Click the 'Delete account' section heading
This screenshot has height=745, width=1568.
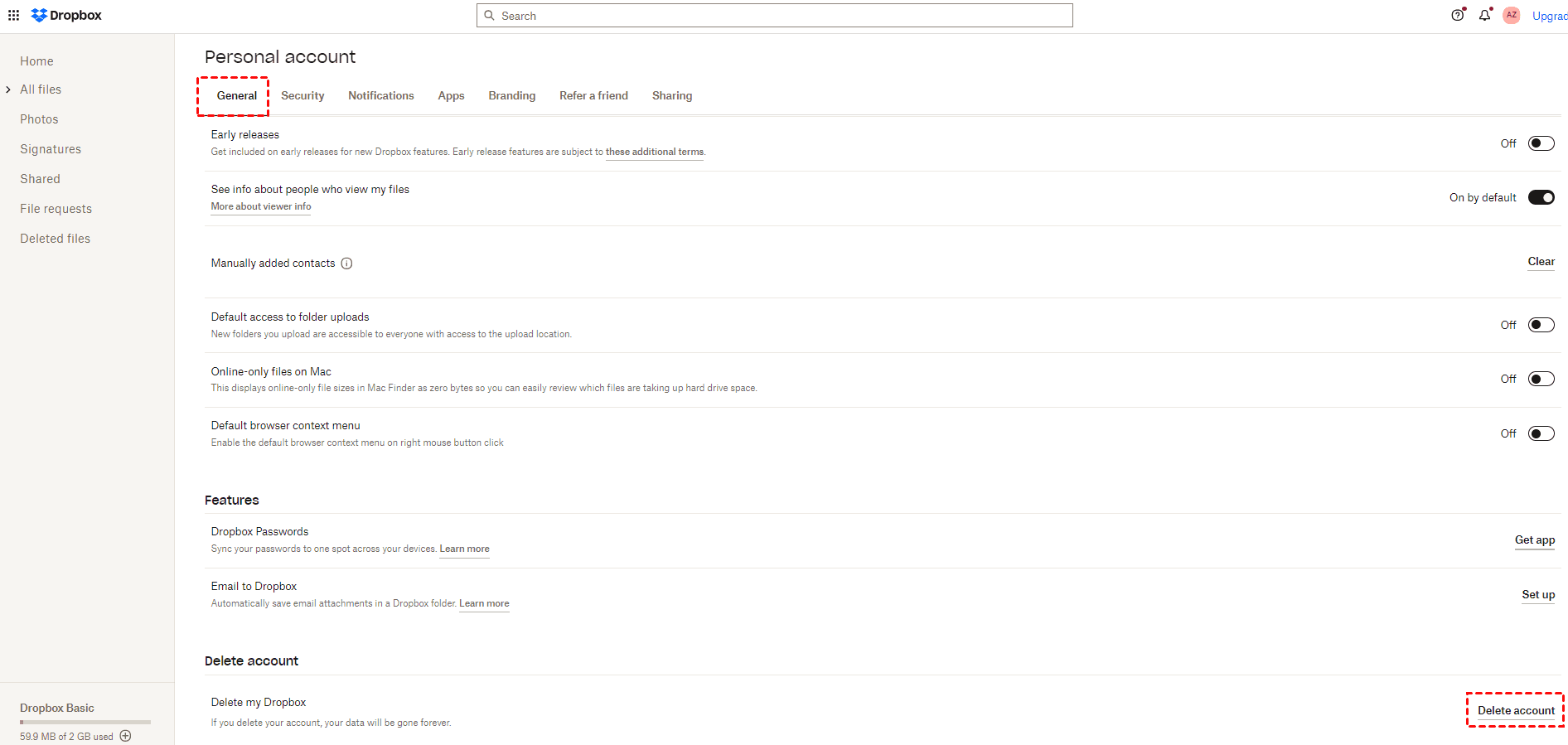tap(251, 661)
